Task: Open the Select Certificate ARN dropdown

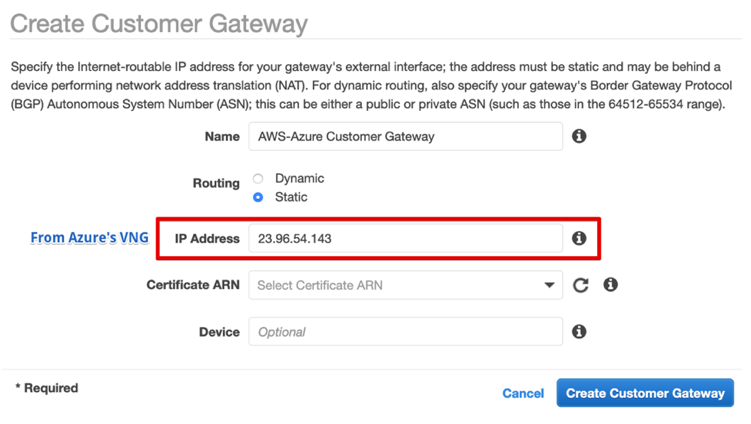Action: click(405, 285)
